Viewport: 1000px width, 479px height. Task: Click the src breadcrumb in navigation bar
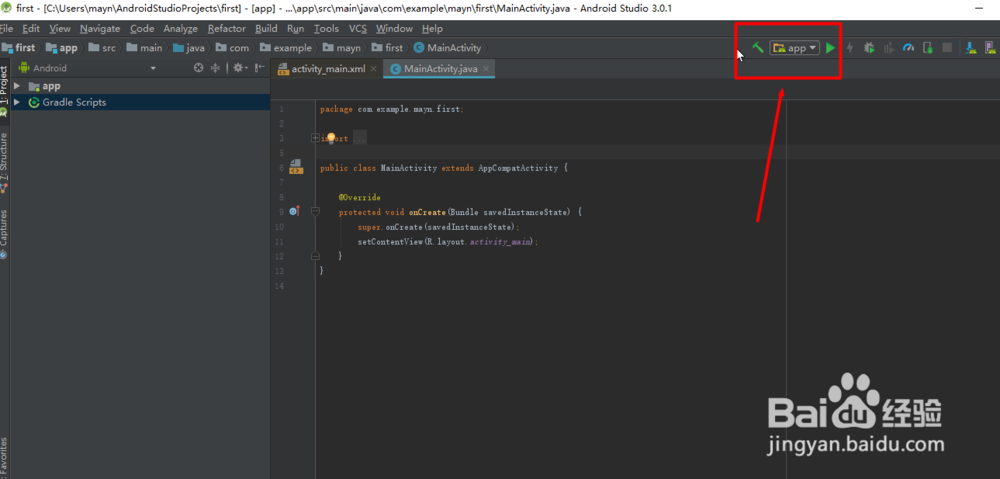tap(102, 48)
